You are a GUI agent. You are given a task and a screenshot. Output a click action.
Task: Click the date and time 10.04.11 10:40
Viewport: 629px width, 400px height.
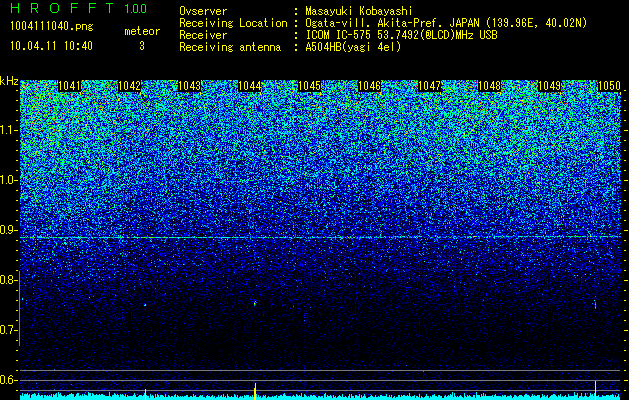pyautogui.click(x=52, y=46)
